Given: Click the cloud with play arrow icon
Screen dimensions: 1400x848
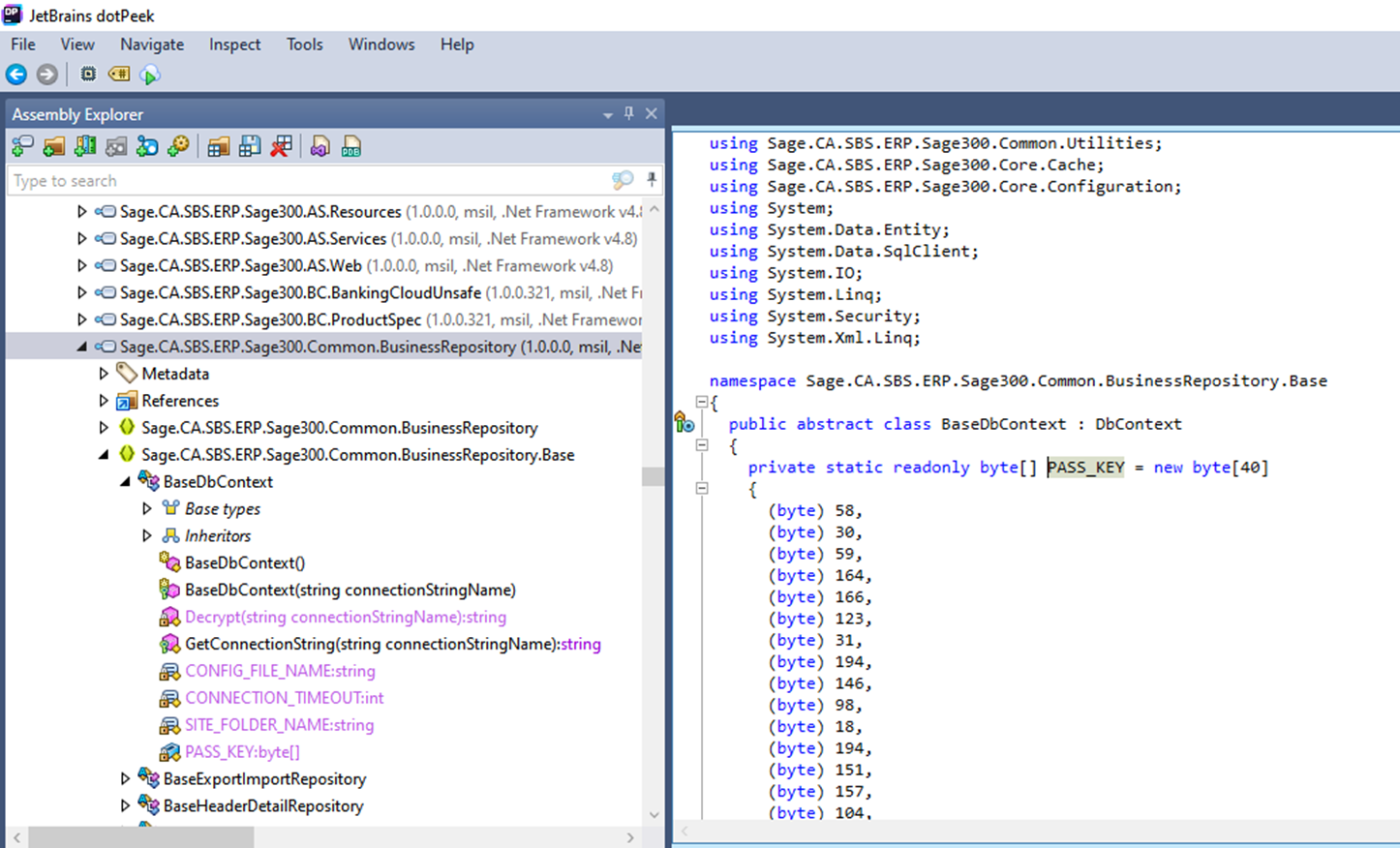Looking at the screenshot, I should click(150, 75).
